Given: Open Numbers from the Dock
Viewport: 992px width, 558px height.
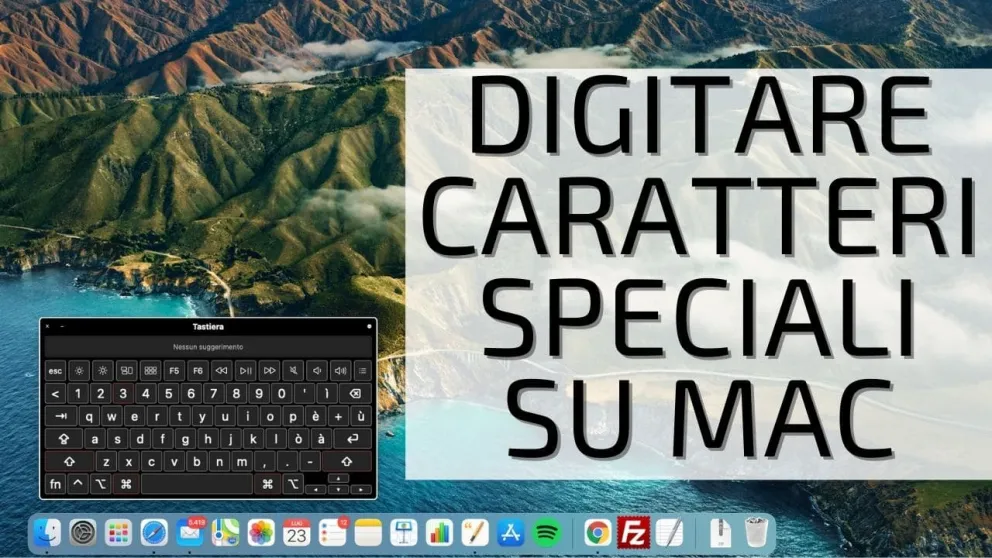Looking at the screenshot, I should 440,533.
